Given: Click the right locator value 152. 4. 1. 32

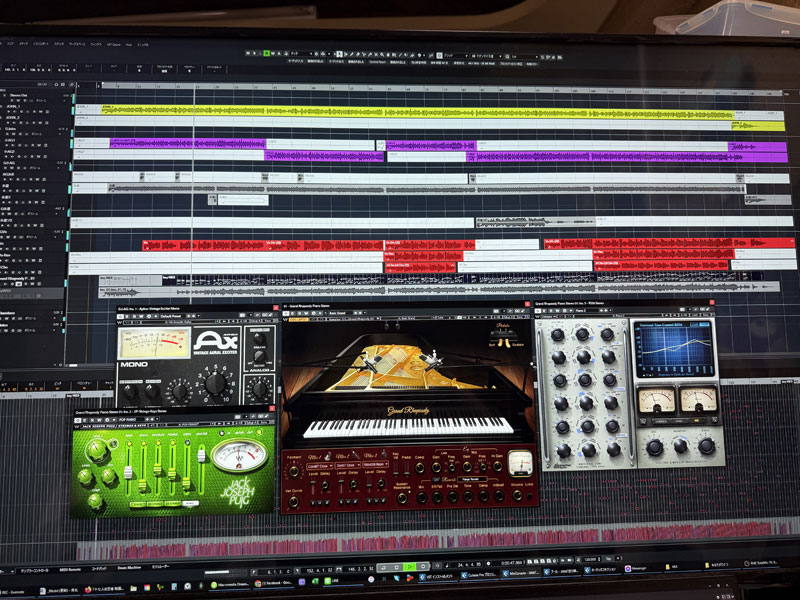Looking at the screenshot, I should pyautogui.click(x=318, y=570).
